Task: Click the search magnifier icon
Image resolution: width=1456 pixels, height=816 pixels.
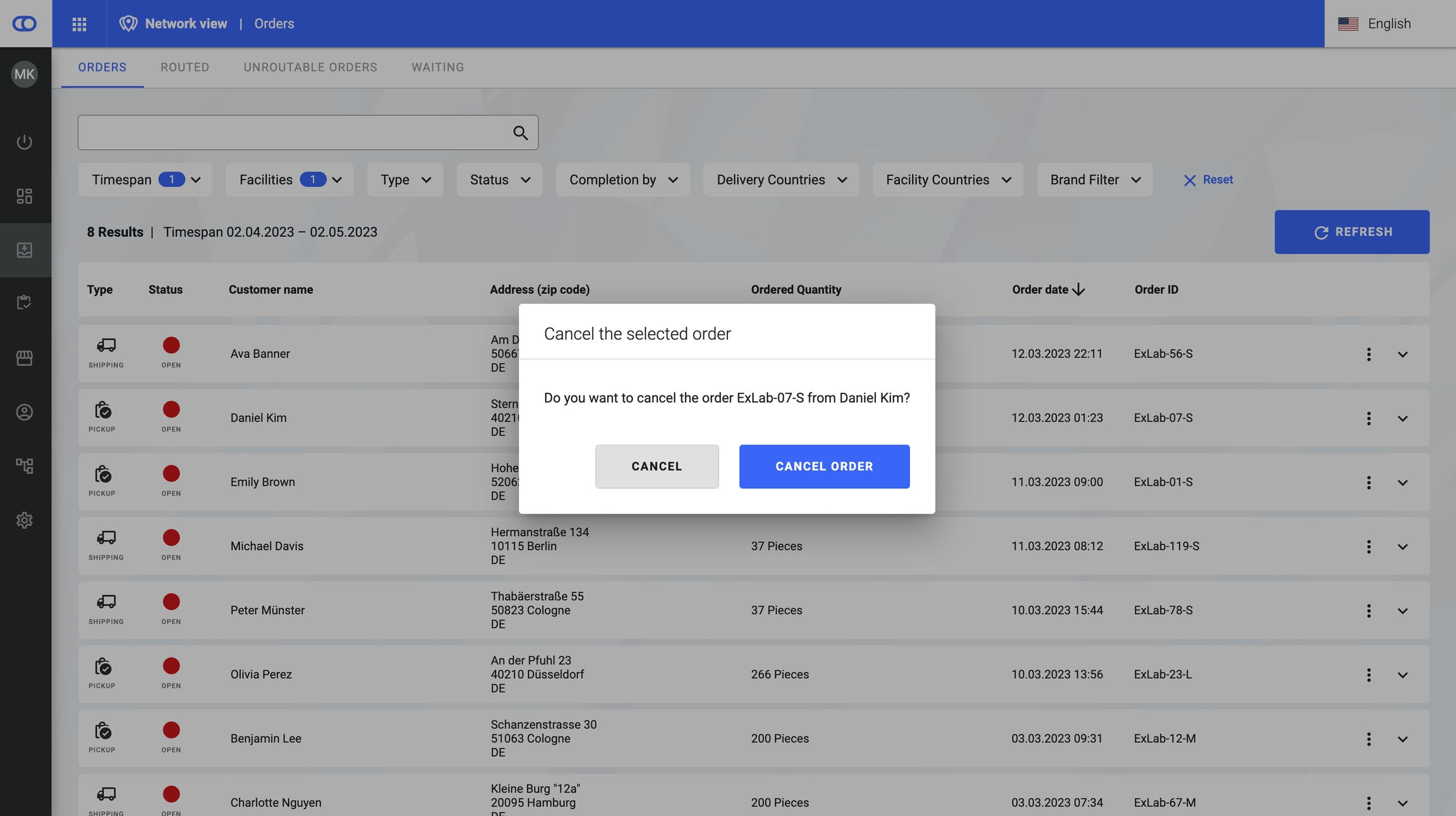Action: [520, 133]
